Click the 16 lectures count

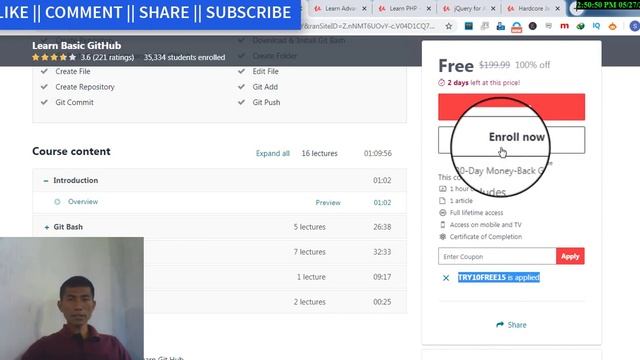point(320,153)
